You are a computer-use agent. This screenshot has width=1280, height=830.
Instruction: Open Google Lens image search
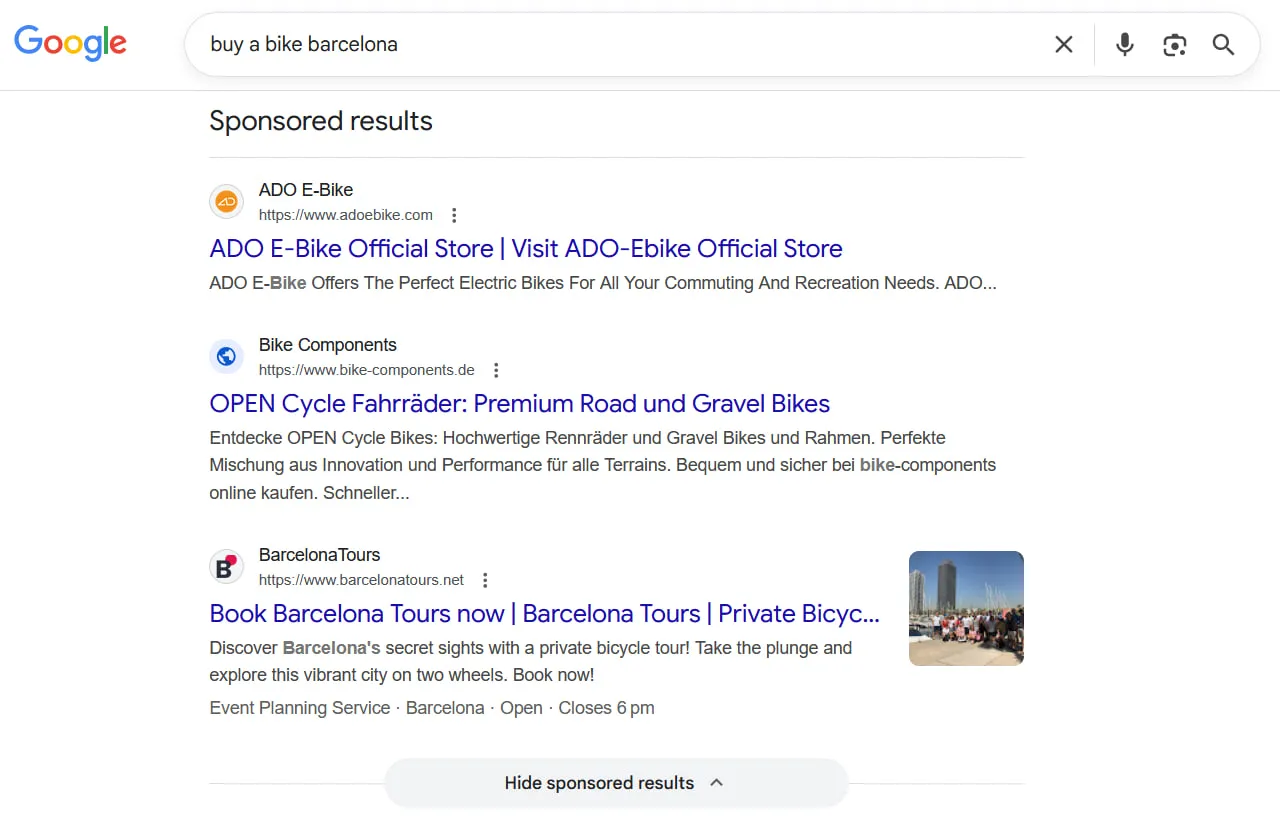pyautogui.click(x=1174, y=44)
